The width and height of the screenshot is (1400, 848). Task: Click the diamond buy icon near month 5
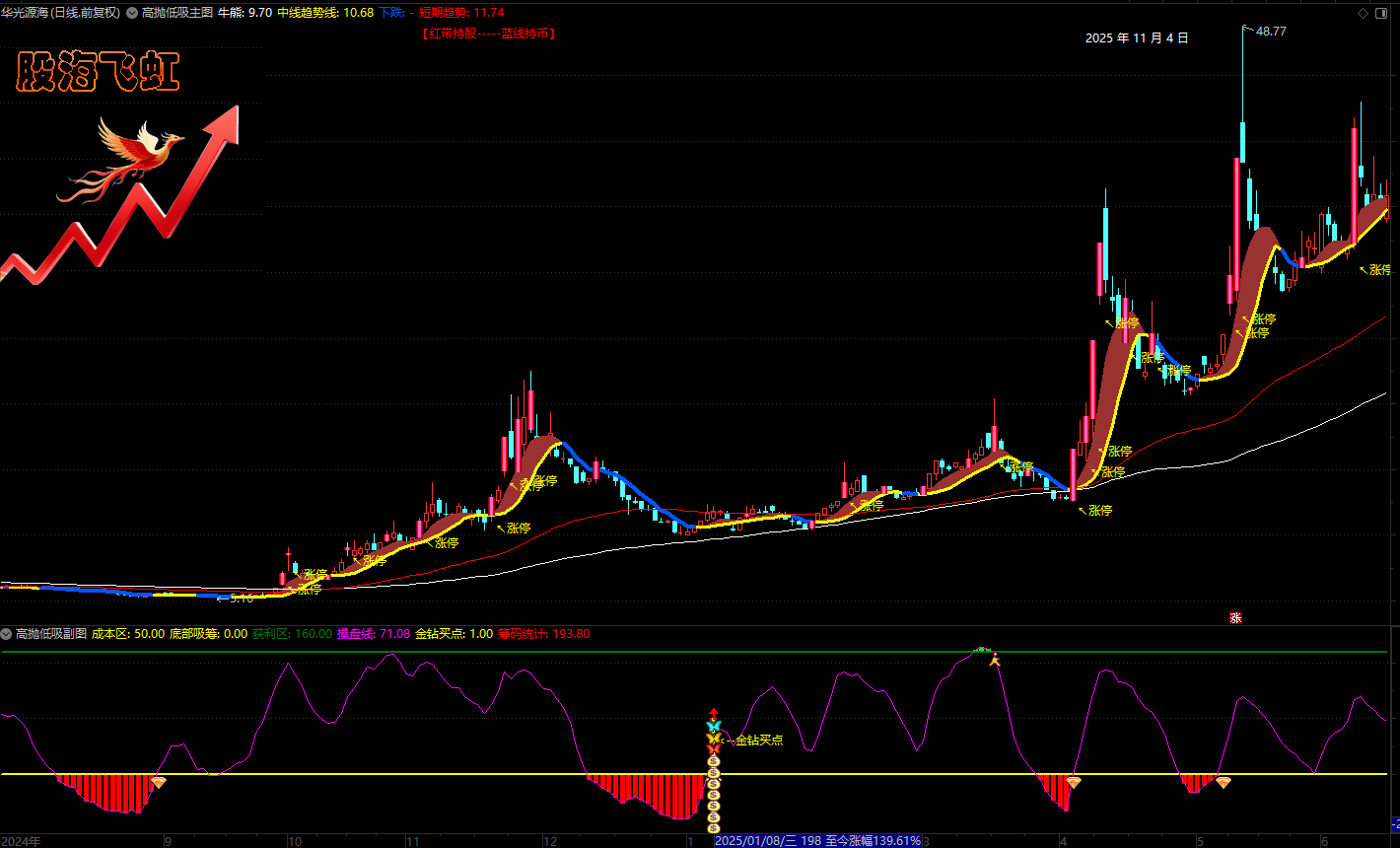pos(1223,782)
